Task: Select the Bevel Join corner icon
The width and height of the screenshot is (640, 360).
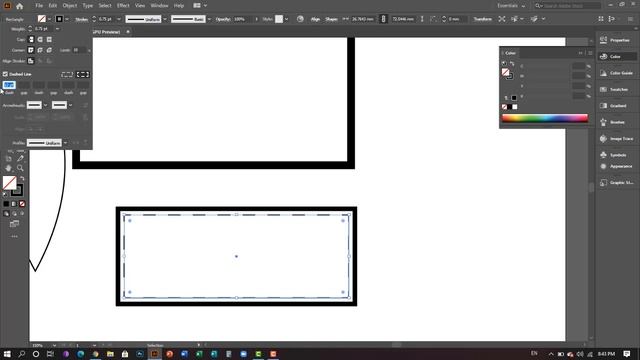Action: click(49, 50)
